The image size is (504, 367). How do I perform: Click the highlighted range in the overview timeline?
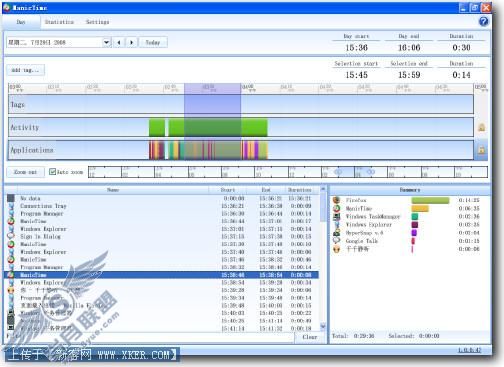point(354,172)
